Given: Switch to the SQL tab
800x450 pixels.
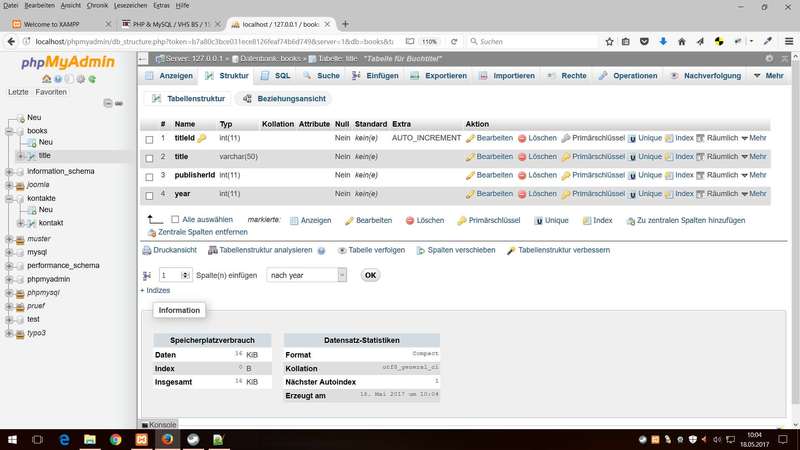Looking at the screenshot, I should [276, 76].
